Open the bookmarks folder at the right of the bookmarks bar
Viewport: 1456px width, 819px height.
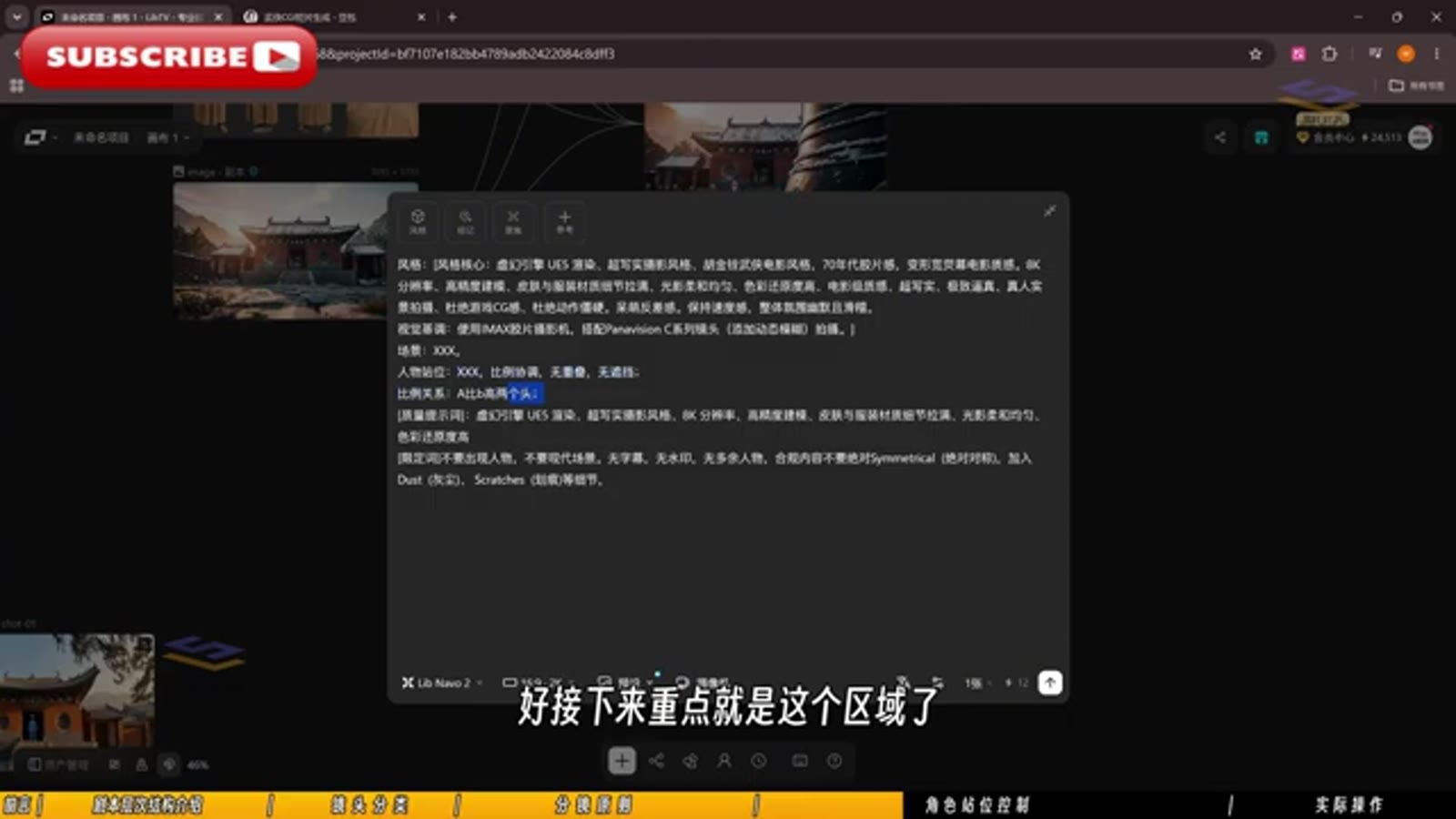pos(1416,86)
